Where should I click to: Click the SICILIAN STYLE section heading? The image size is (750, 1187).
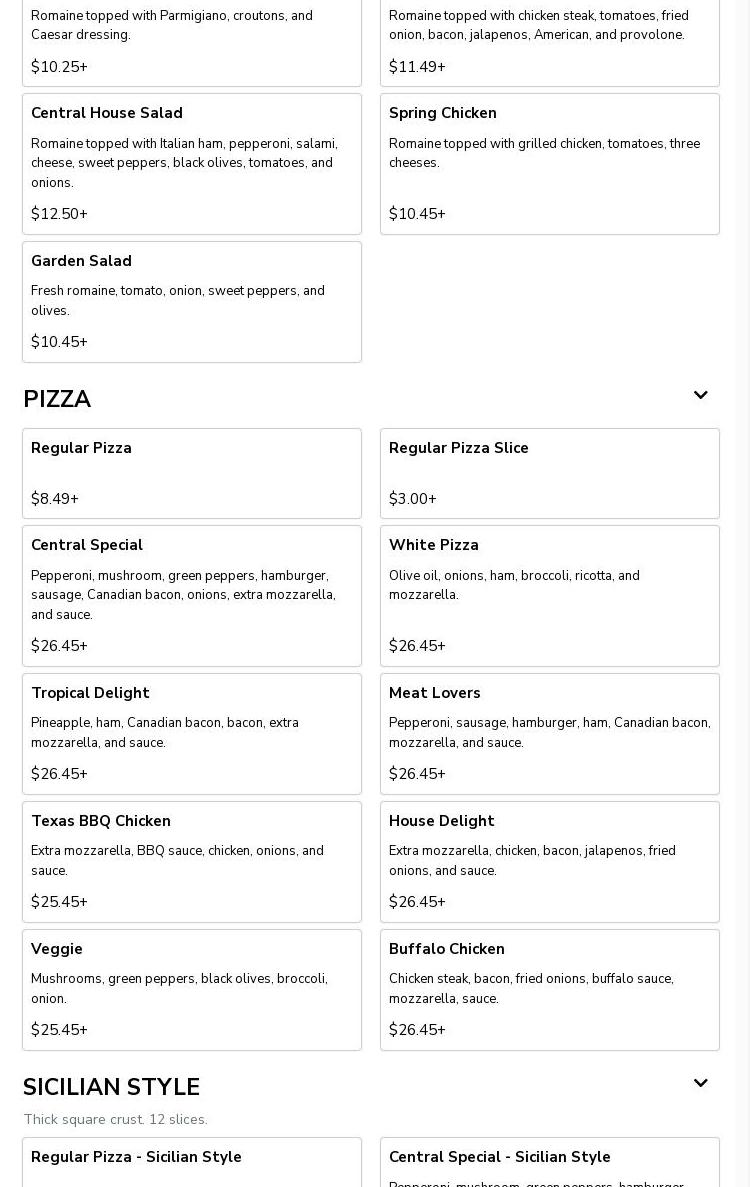(111, 1087)
